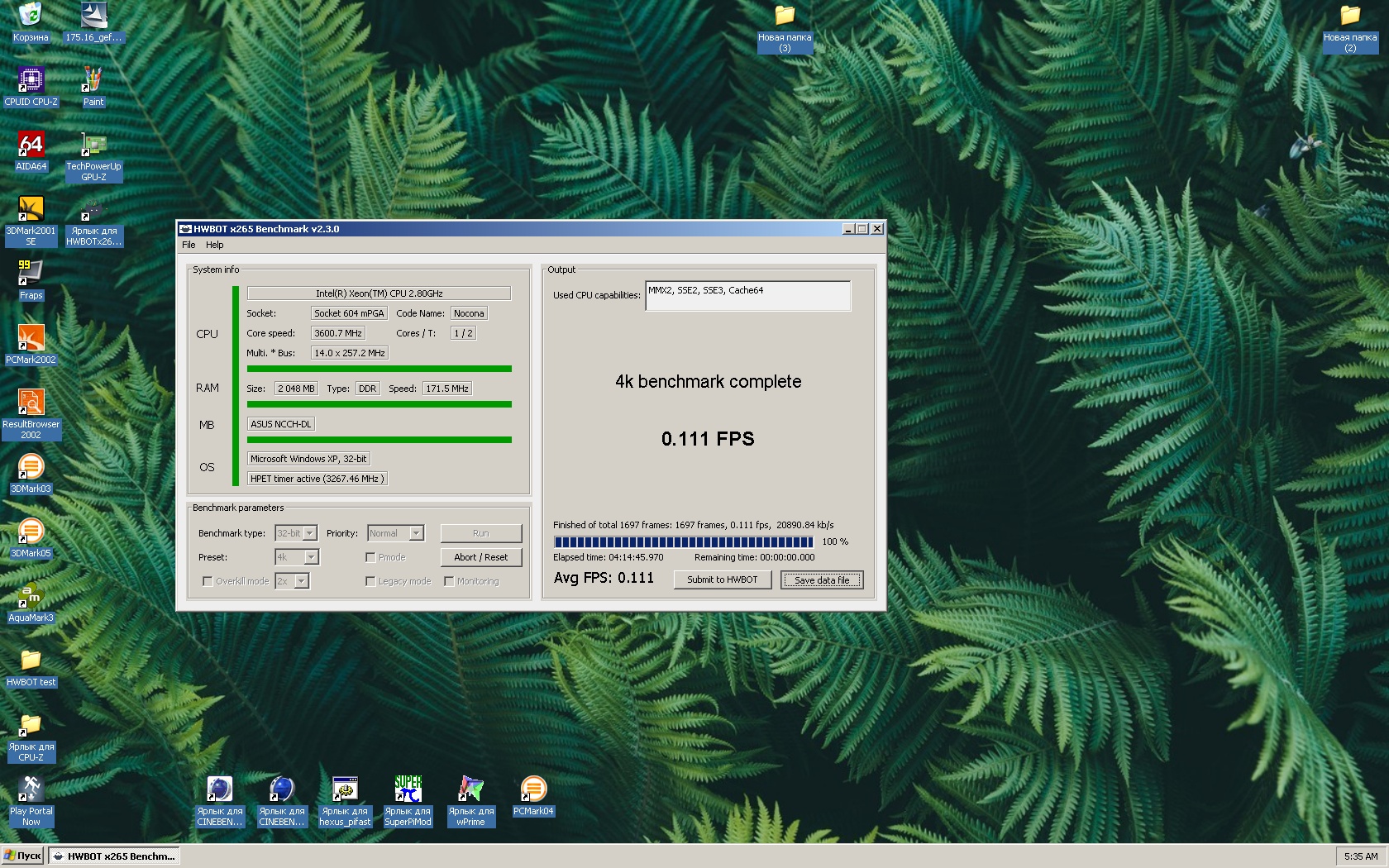Image resolution: width=1389 pixels, height=868 pixels.
Task: Open the Paint desktop shortcut
Action: pos(93,87)
